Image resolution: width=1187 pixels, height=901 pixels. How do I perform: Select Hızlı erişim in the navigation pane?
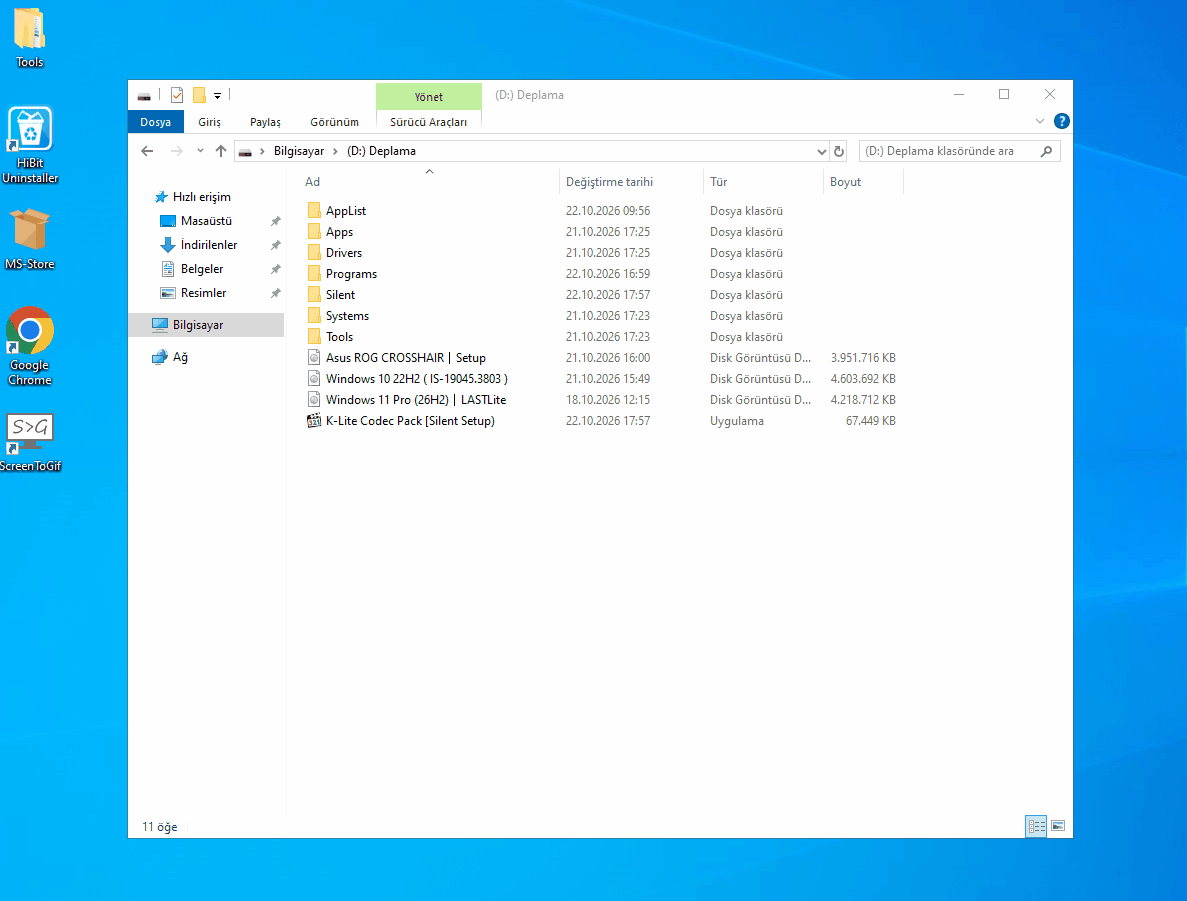tap(201, 197)
